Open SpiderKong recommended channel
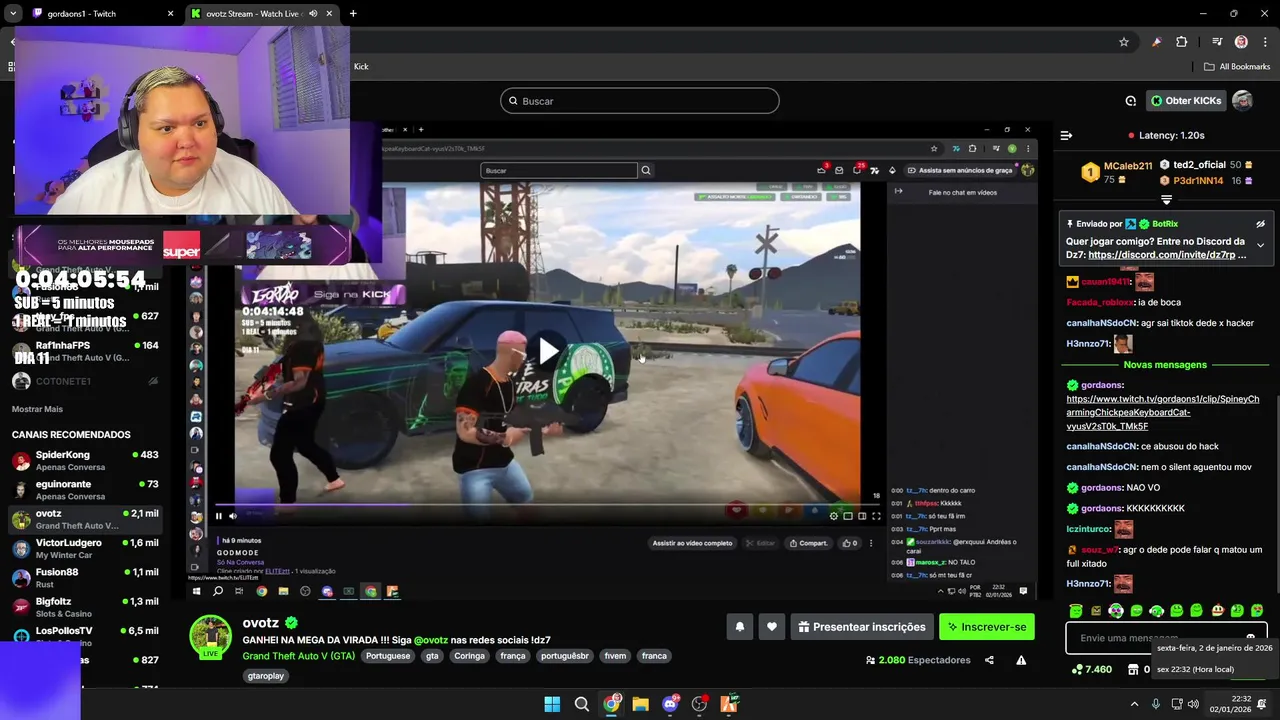Image resolution: width=1280 pixels, height=720 pixels. coord(85,460)
